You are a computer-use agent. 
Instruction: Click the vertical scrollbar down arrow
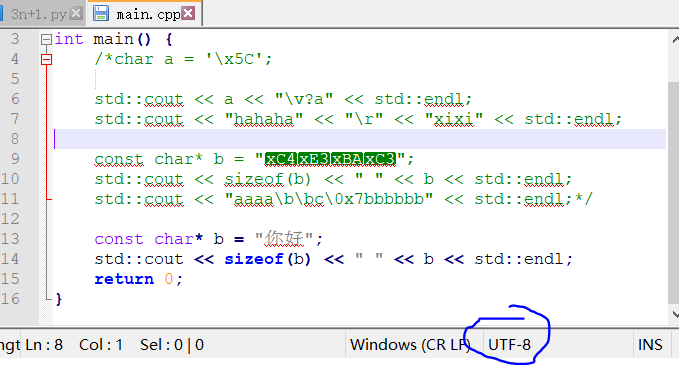675,314
